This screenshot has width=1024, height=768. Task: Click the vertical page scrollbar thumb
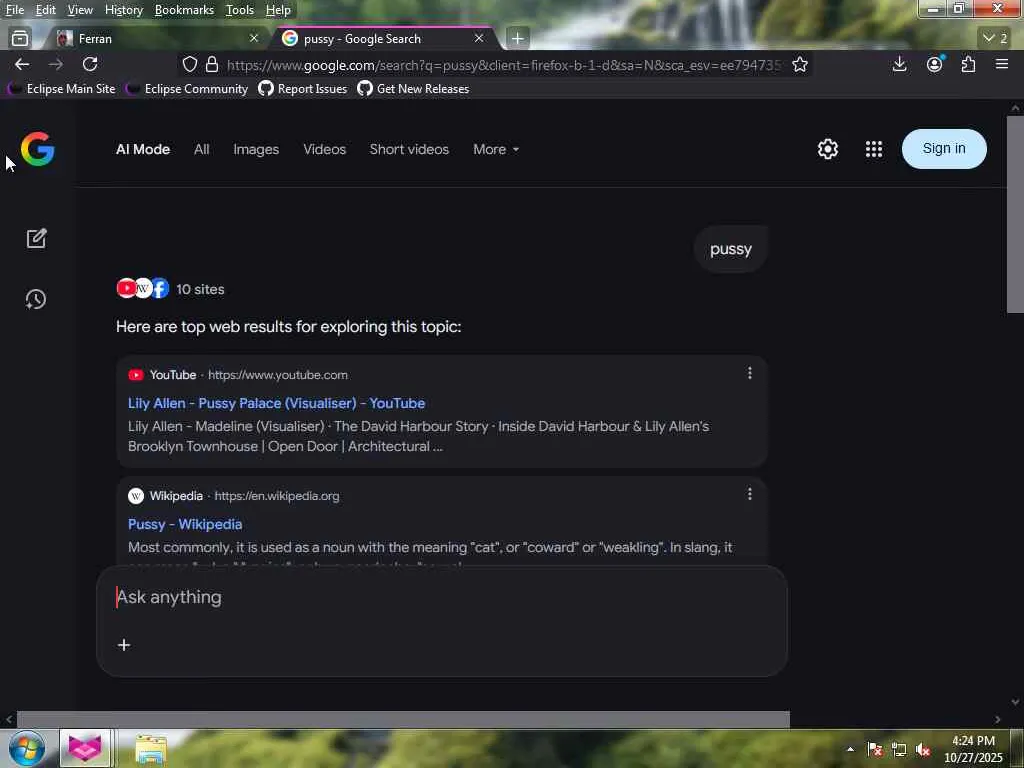[x=1015, y=214]
